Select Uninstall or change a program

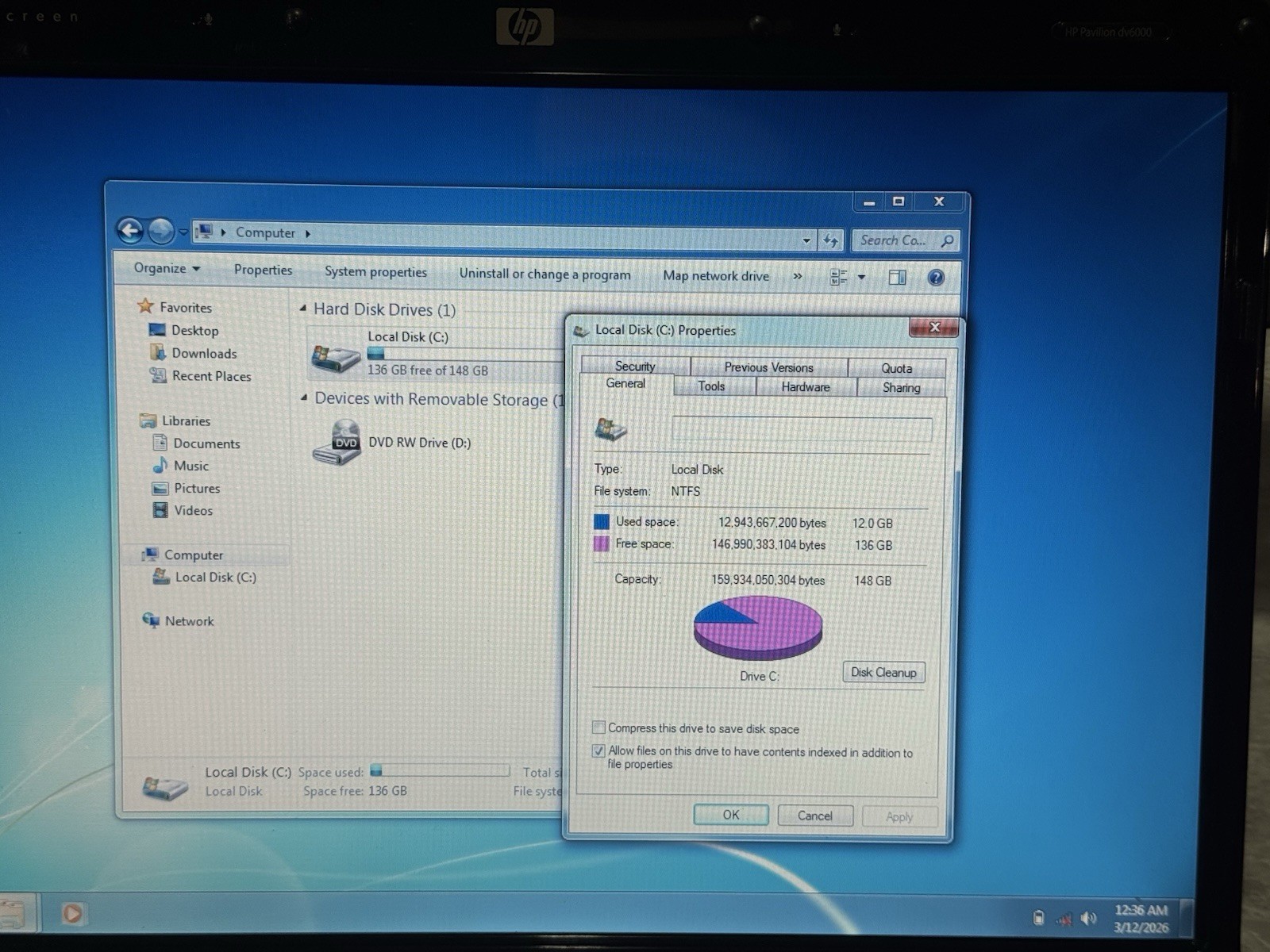coord(545,274)
